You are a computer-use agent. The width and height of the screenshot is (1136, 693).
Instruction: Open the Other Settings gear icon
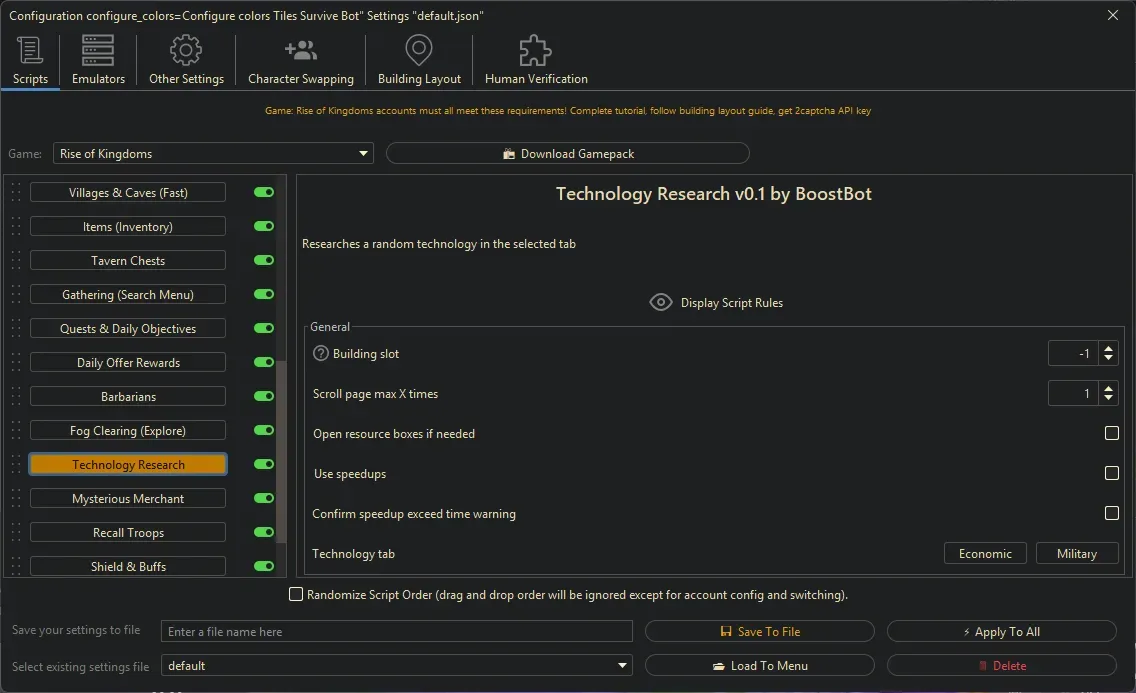[184, 49]
